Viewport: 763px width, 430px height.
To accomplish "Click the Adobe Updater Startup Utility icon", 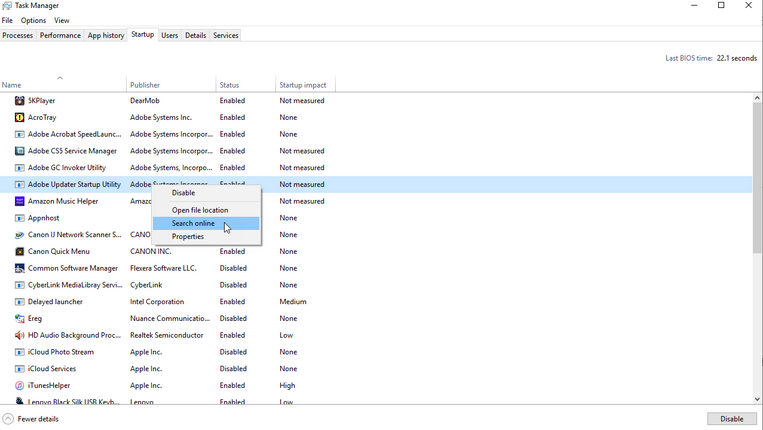I will tap(19, 184).
